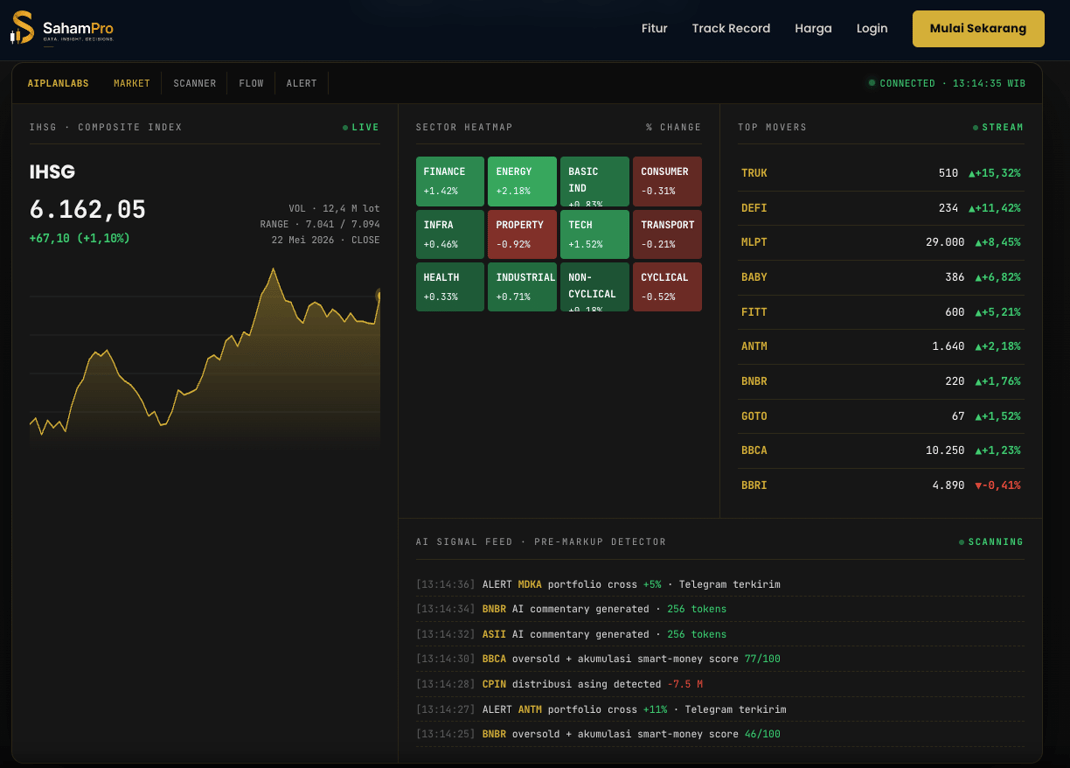
Task: Select the TECH +1.52% heatmap tile
Action: tap(594, 235)
